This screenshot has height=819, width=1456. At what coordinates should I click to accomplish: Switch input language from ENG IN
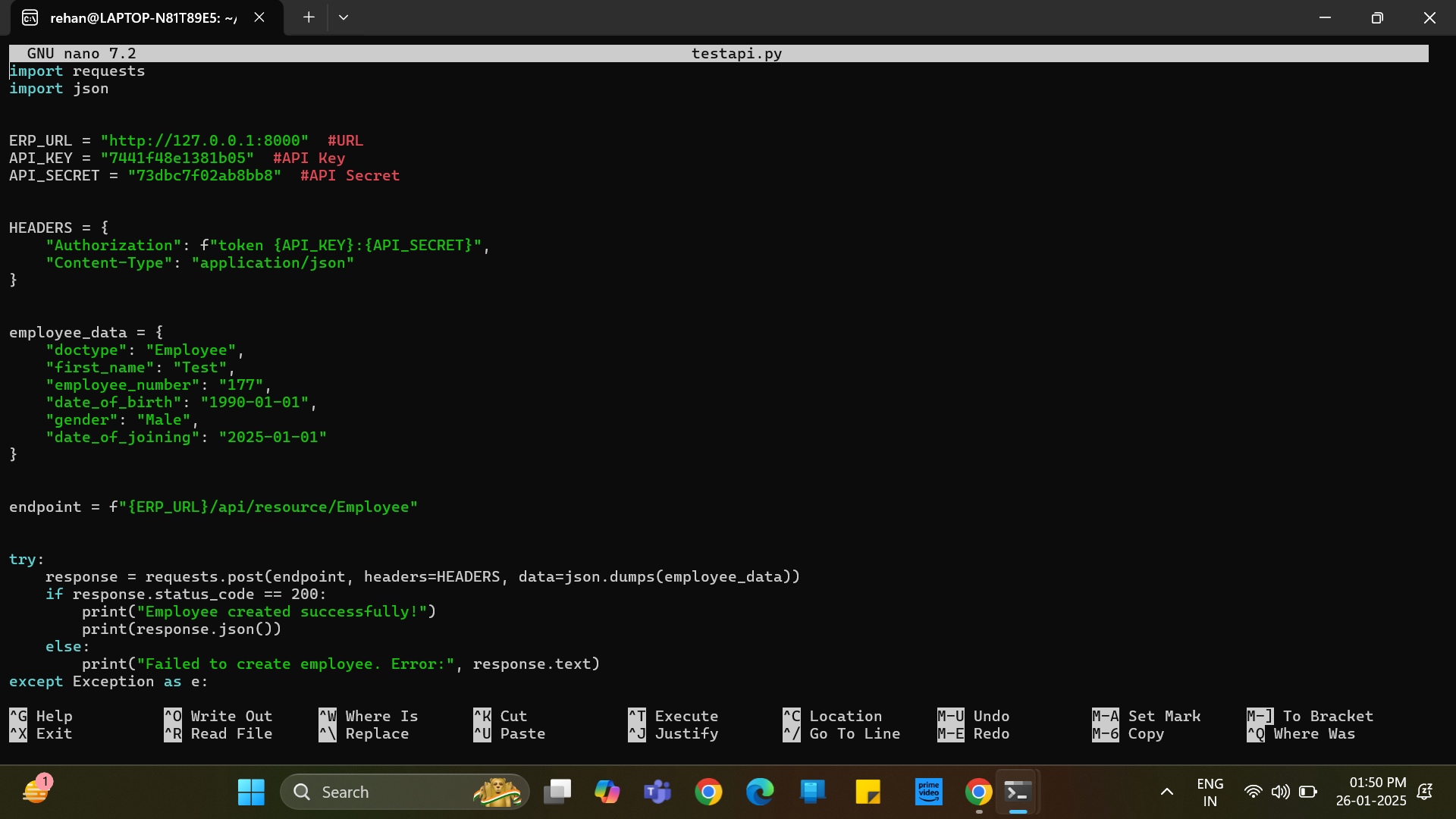1209,791
